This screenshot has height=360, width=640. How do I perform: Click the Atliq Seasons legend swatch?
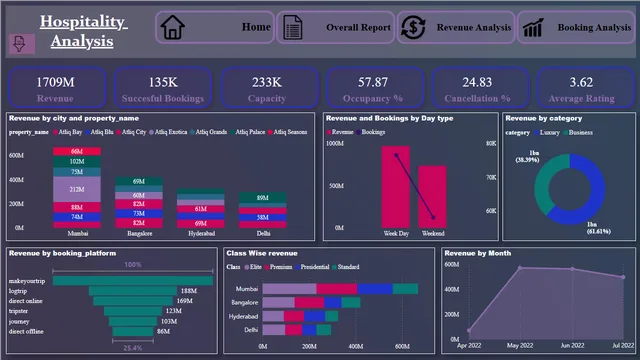click(270, 132)
